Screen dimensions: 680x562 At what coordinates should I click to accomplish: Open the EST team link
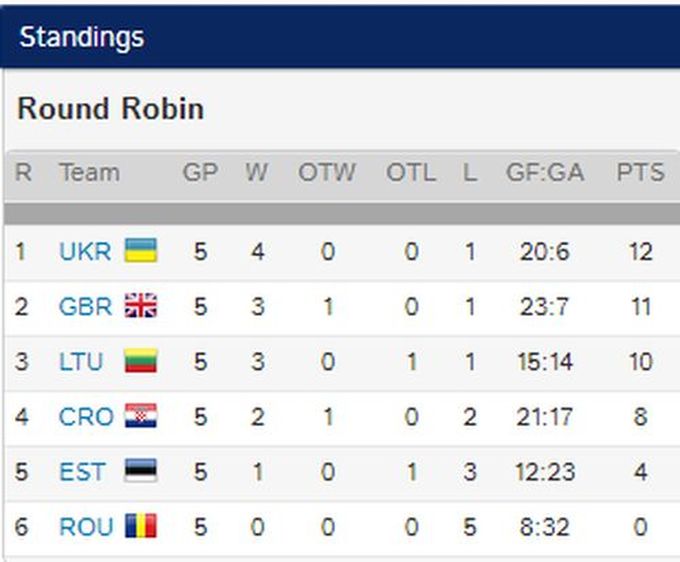pos(82,471)
